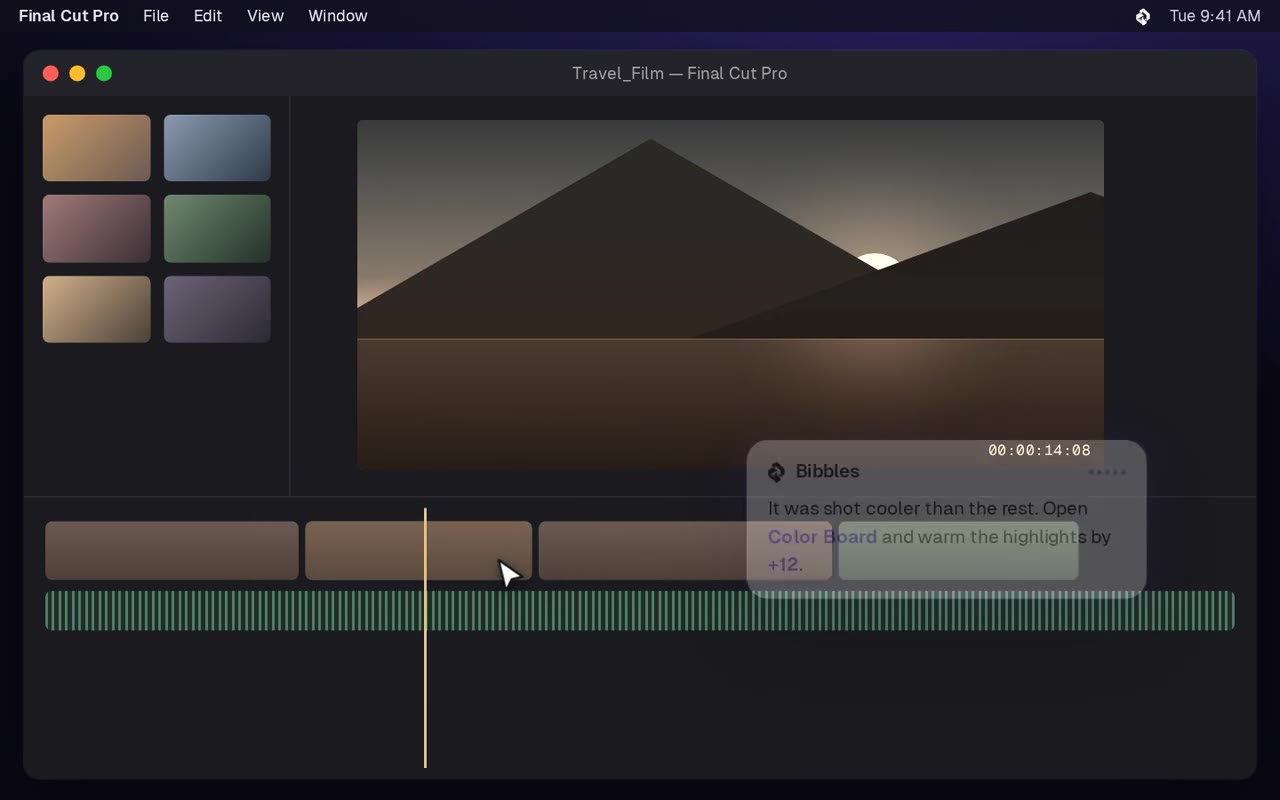Select the green-tinted clip in the timeline
This screenshot has height=800, width=1280.
958,550
